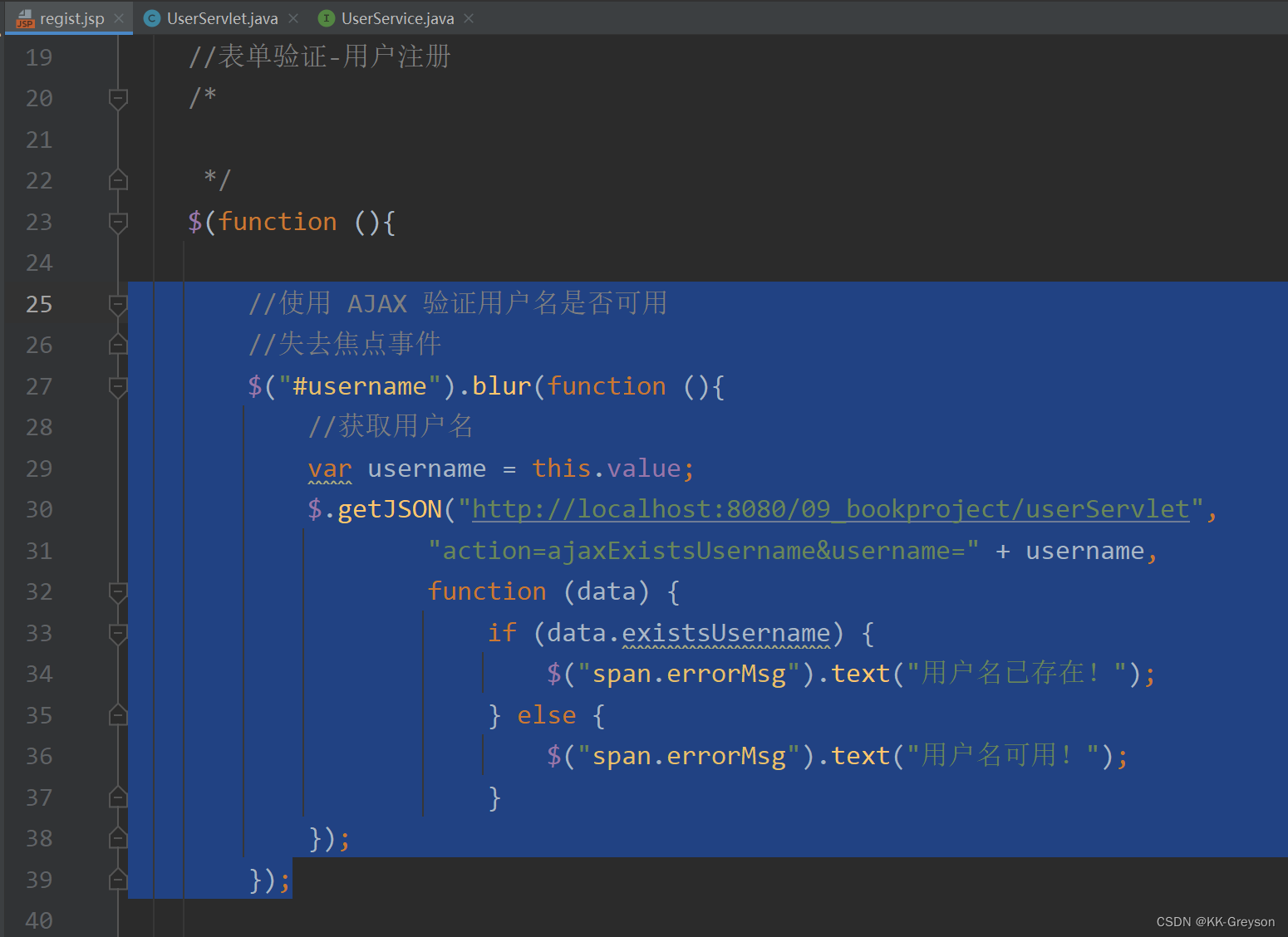Screen dimensions: 1288x937
Task: Fold the comment end marker at line 26
Action: click(x=118, y=344)
